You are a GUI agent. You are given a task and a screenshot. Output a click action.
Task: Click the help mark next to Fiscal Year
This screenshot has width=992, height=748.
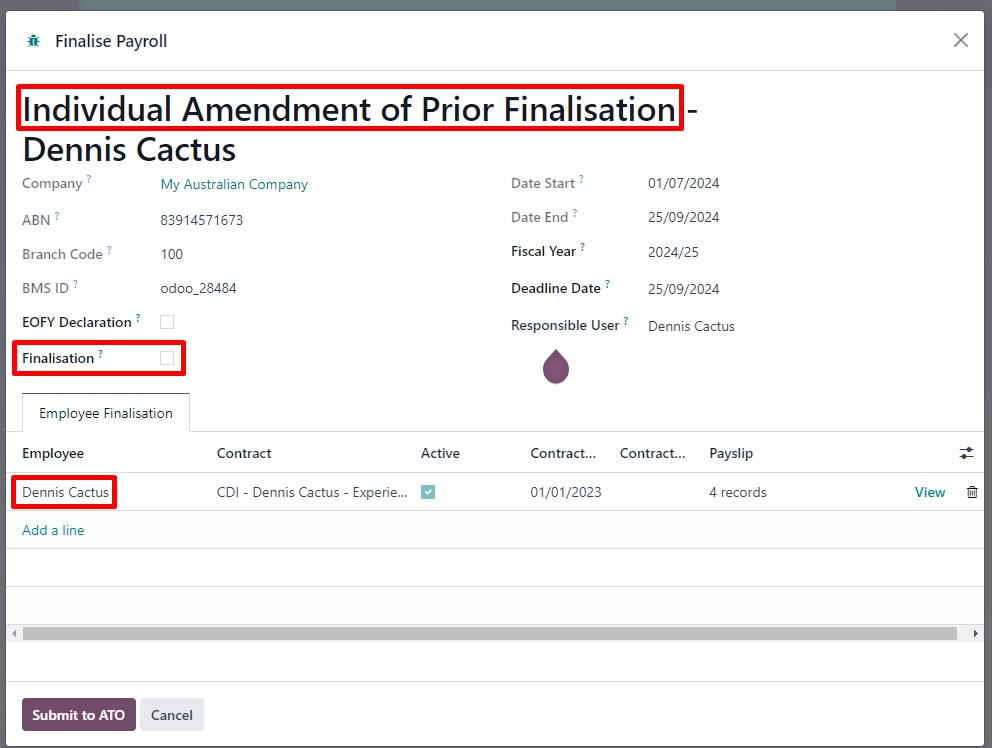click(582, 248)
